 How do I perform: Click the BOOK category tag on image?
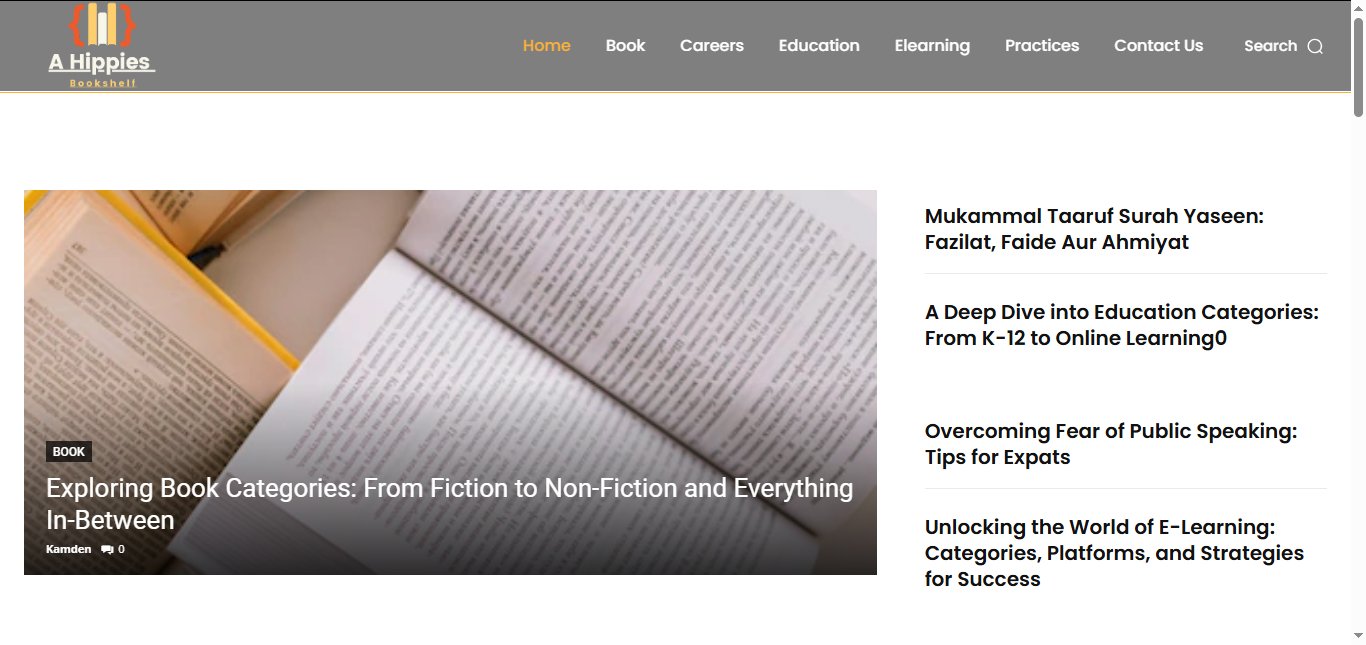(x=69, y=452)
